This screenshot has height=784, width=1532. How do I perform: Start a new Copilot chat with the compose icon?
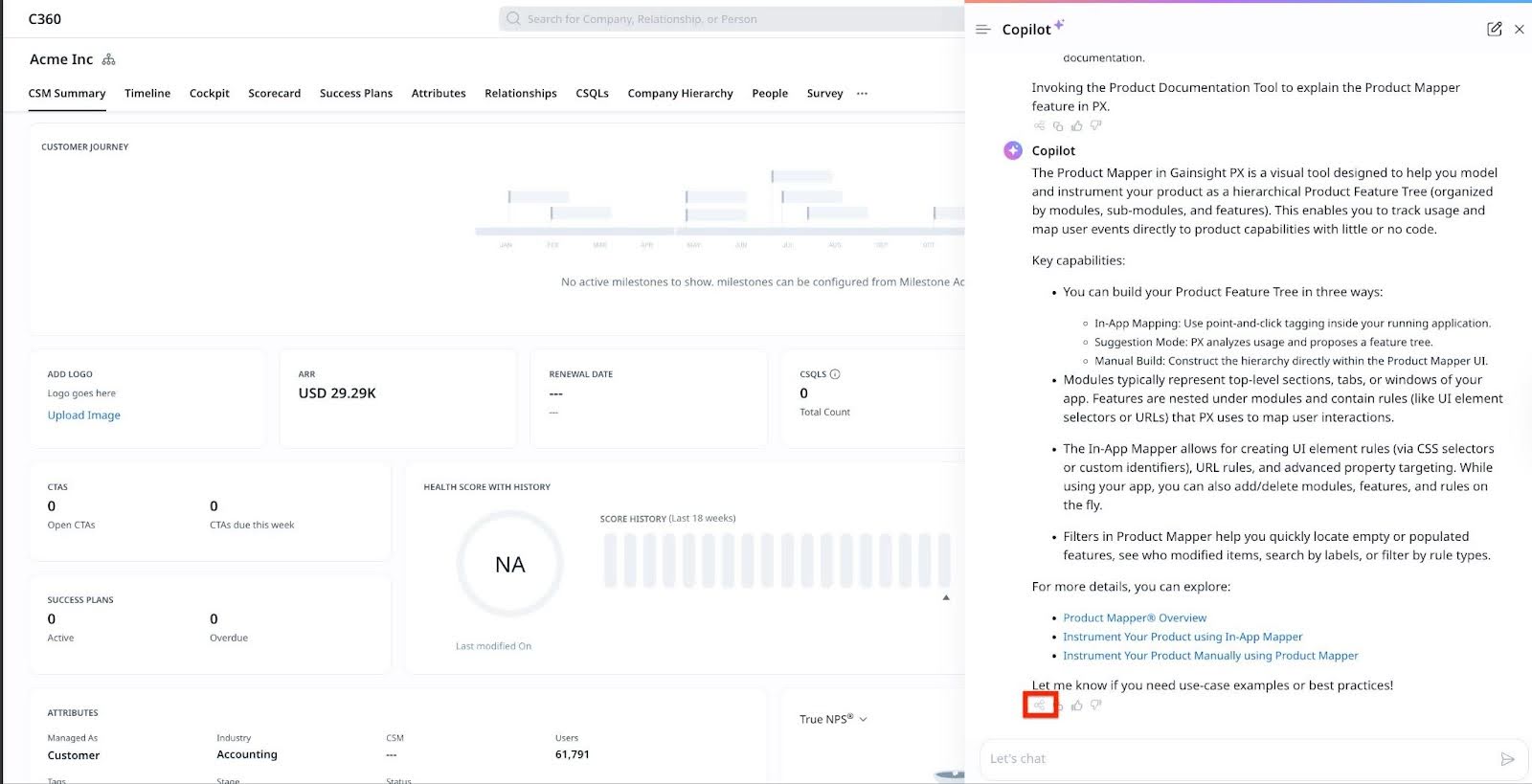pos(1495,29)
